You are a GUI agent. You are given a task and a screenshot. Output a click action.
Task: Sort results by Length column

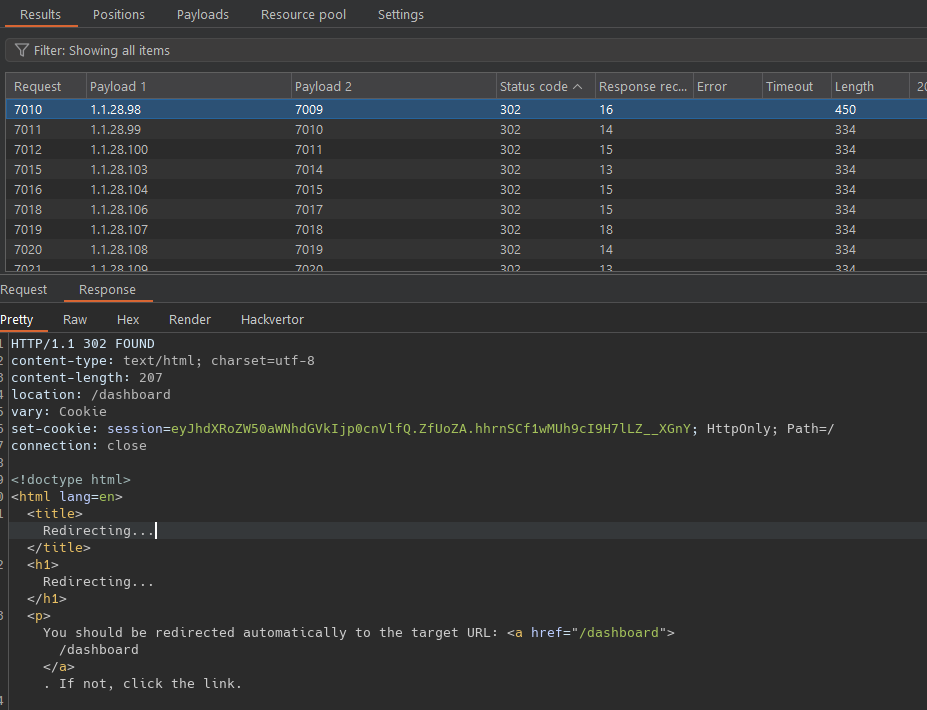click(x=854, y=87)
